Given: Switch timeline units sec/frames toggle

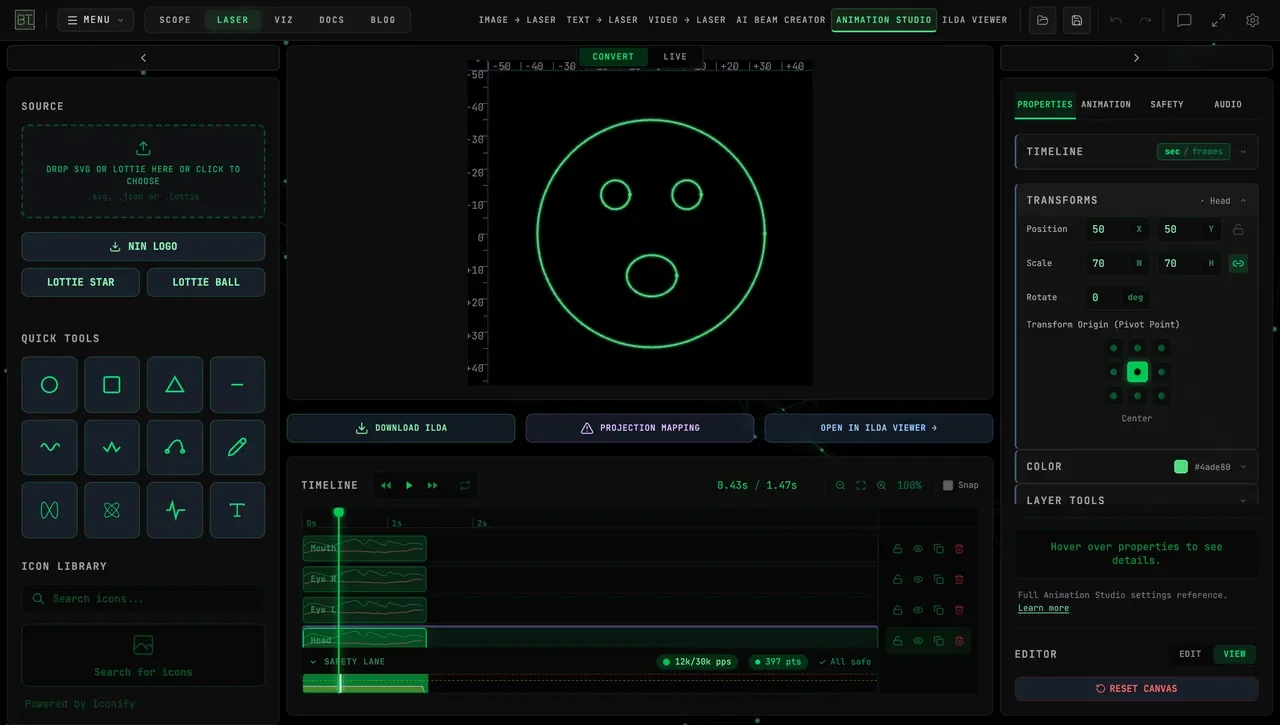Looking at the screenshot, I should 1193,152.
